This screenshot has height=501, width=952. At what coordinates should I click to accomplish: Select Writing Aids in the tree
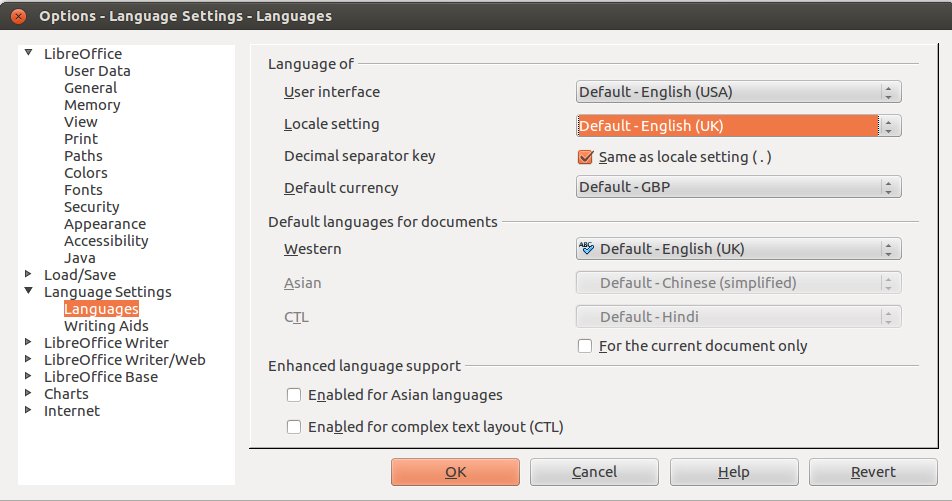(106, 325)
